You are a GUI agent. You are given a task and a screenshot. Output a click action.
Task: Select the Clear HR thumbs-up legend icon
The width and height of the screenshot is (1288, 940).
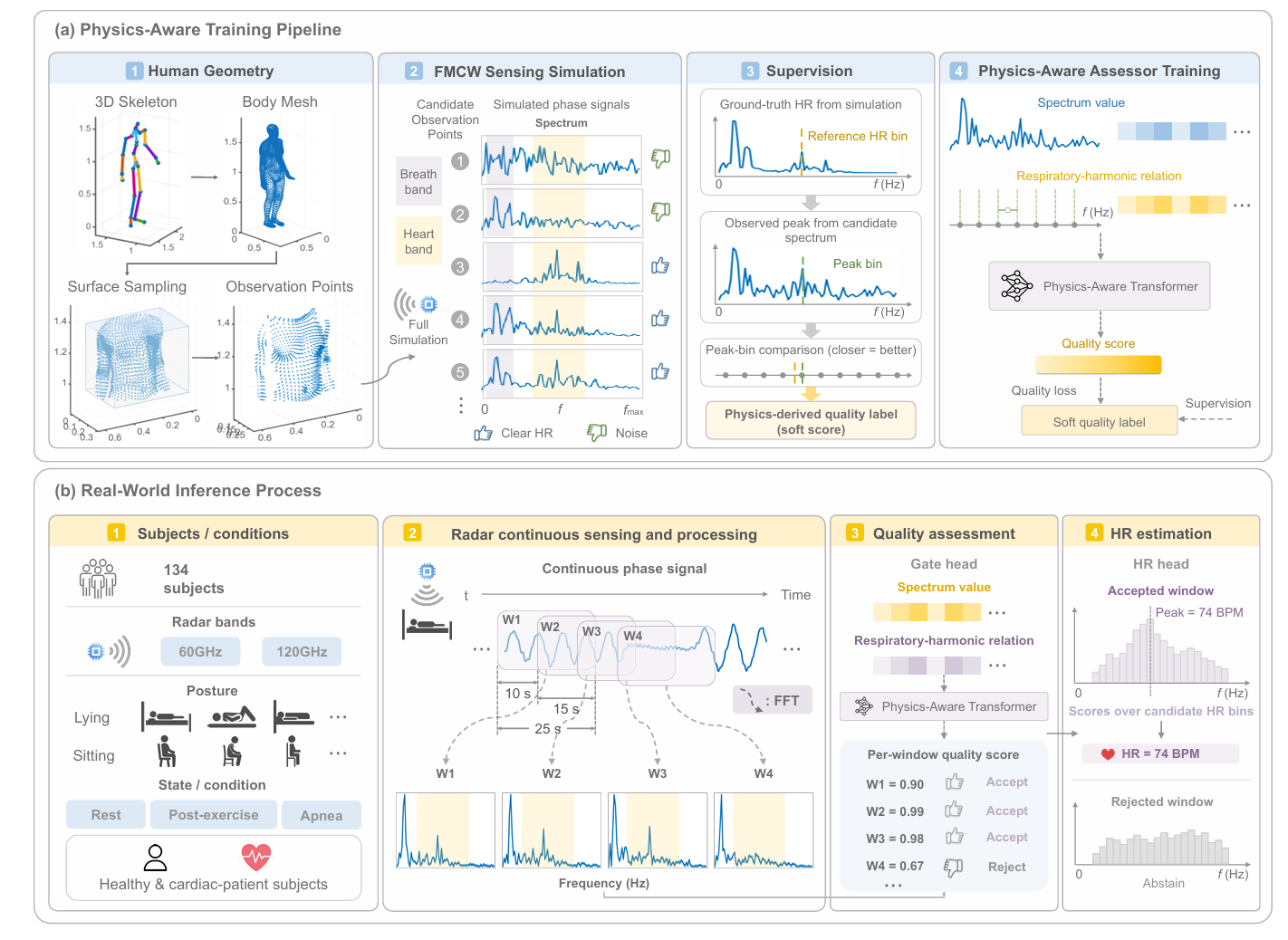click(483, 434)
